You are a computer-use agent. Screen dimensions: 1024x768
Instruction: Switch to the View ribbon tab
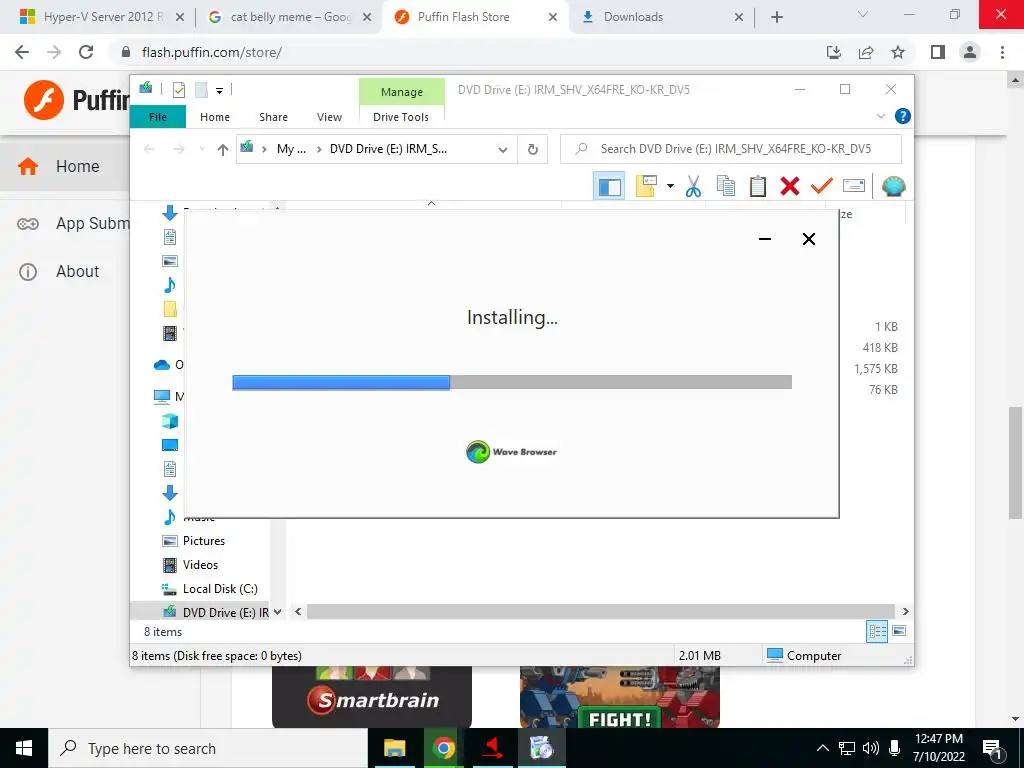click(x=329, y=117)
